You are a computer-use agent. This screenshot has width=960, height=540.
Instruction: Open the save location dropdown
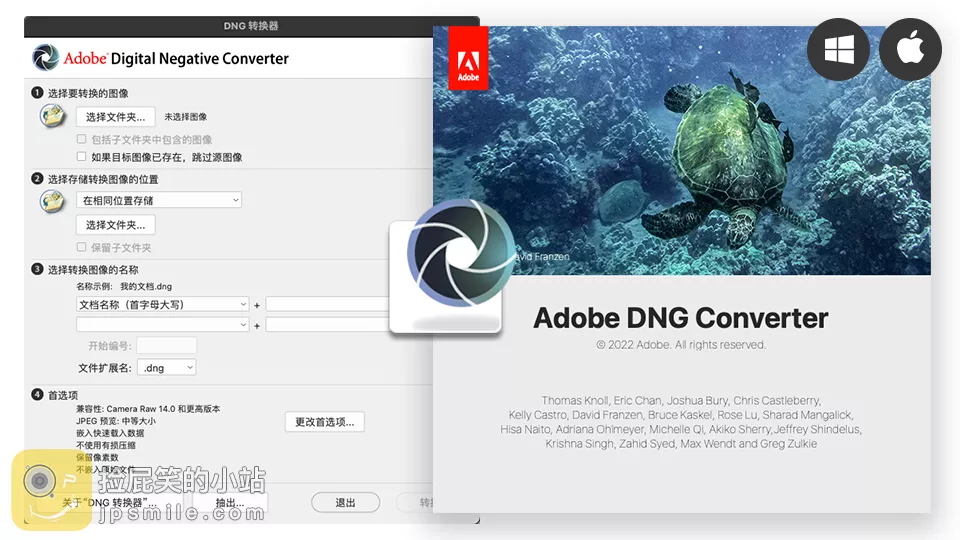(160, 200)
